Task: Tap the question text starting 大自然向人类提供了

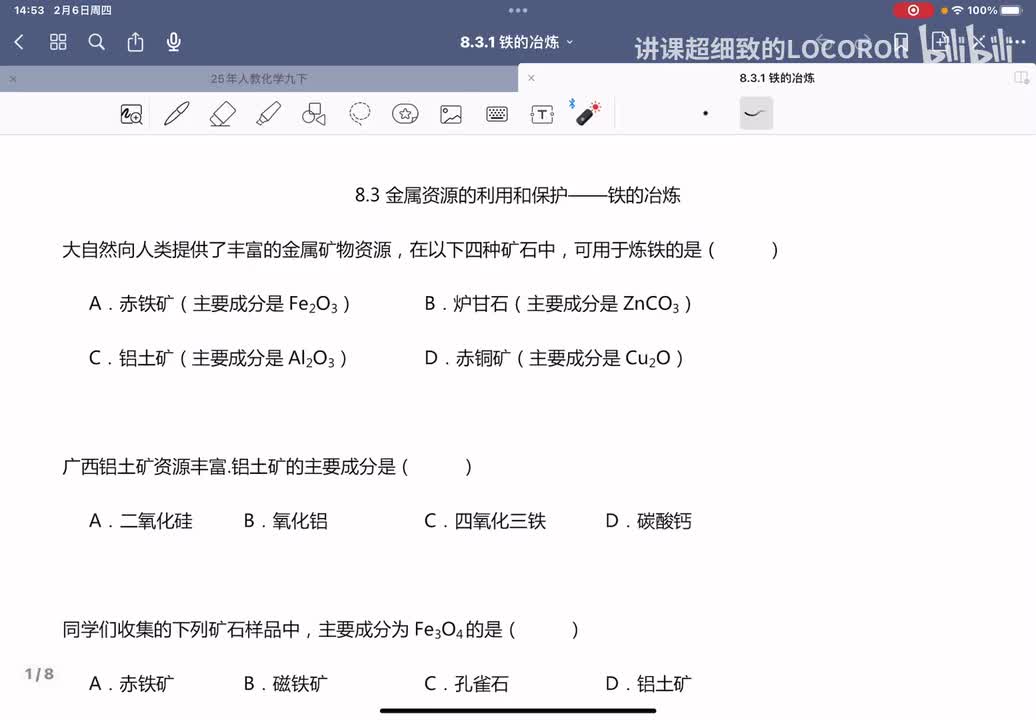Action: (420, 250)
